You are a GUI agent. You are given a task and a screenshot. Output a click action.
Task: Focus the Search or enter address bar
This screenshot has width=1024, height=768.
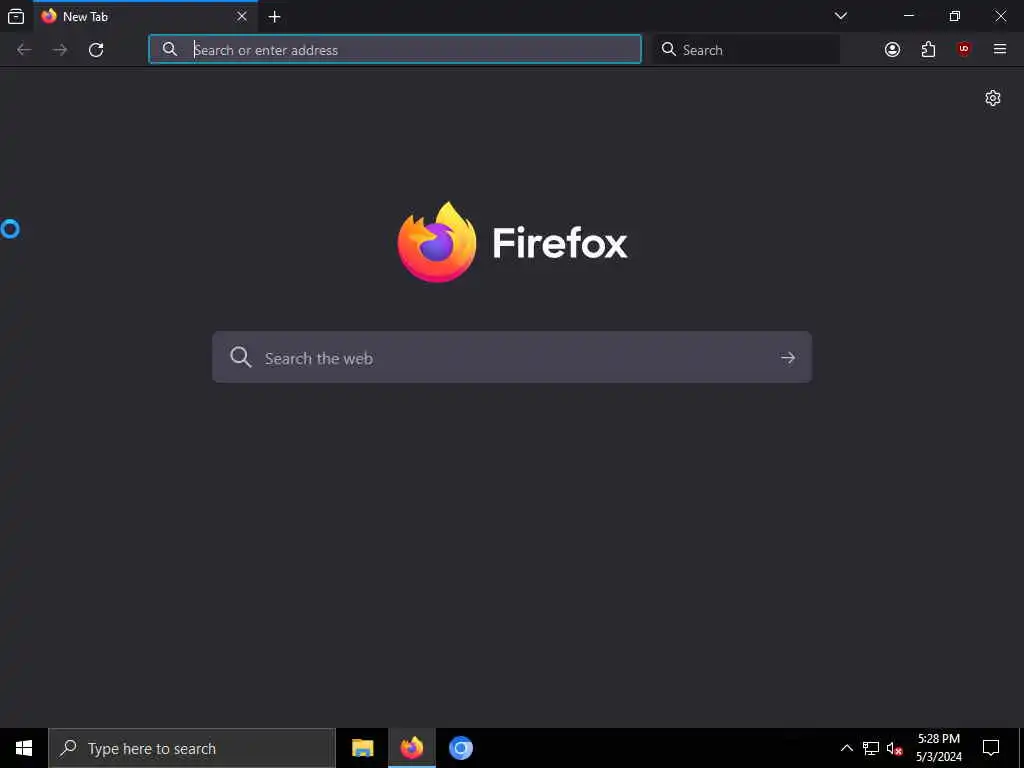[395, 50]
